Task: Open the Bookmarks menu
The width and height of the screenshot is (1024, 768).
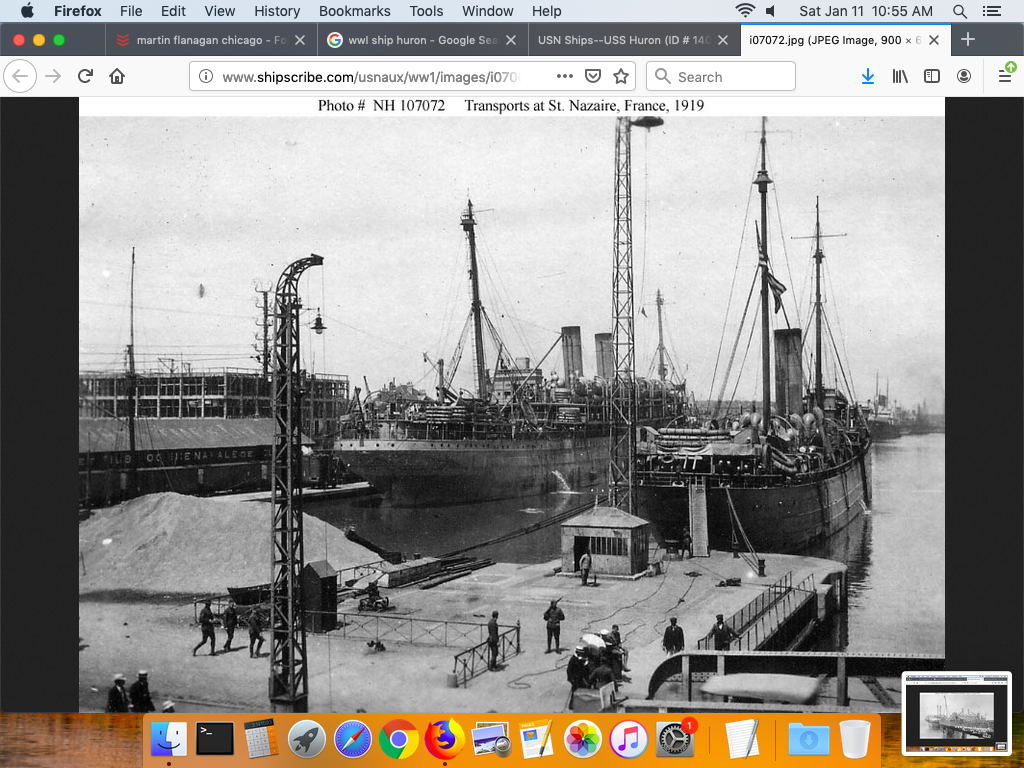Action: pos(354,11)
